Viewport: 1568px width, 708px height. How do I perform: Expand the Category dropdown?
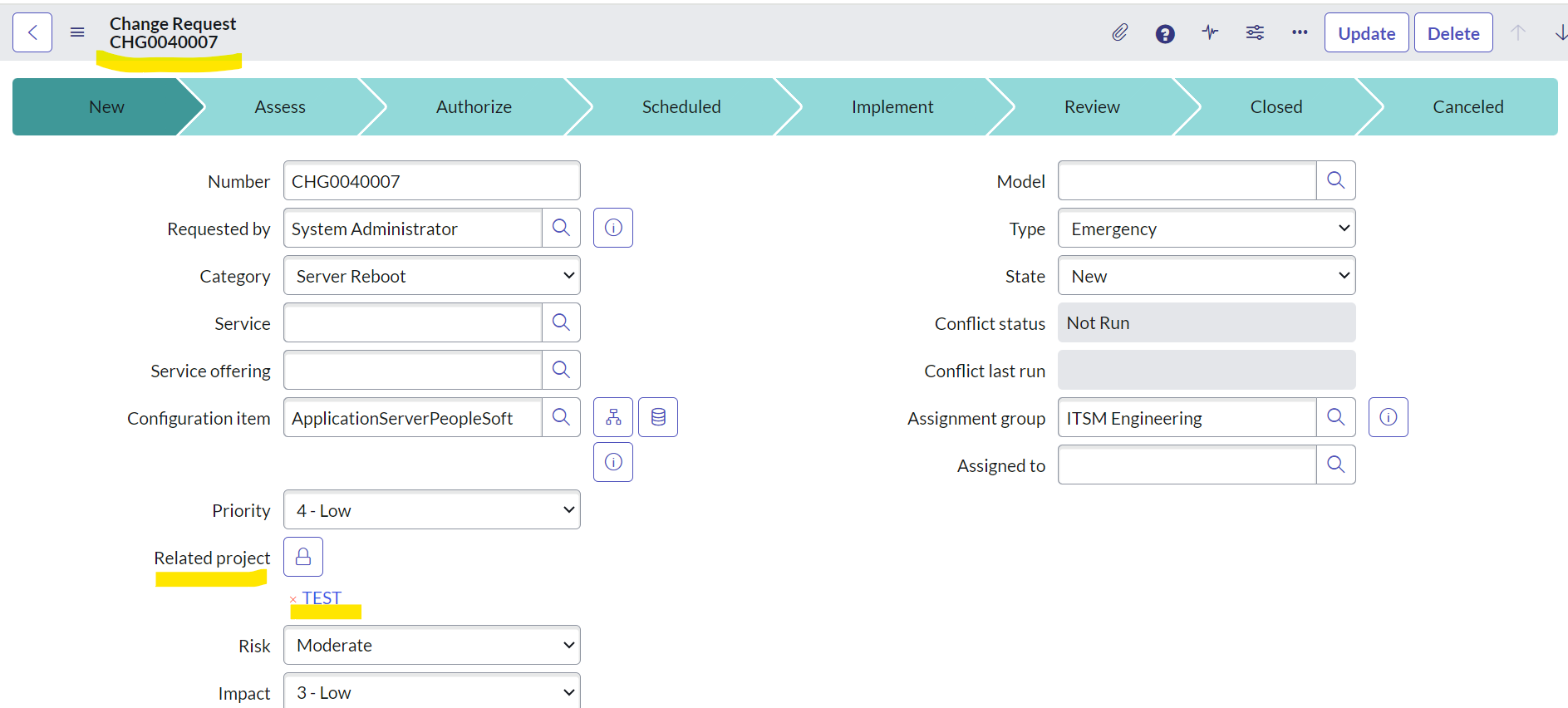pos(432,276)
